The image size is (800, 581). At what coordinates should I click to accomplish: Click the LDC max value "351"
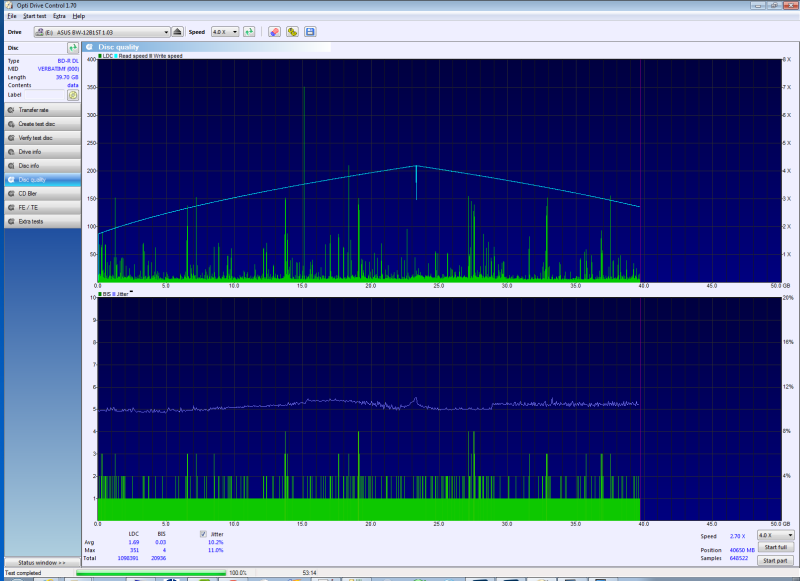click(134, 550)
